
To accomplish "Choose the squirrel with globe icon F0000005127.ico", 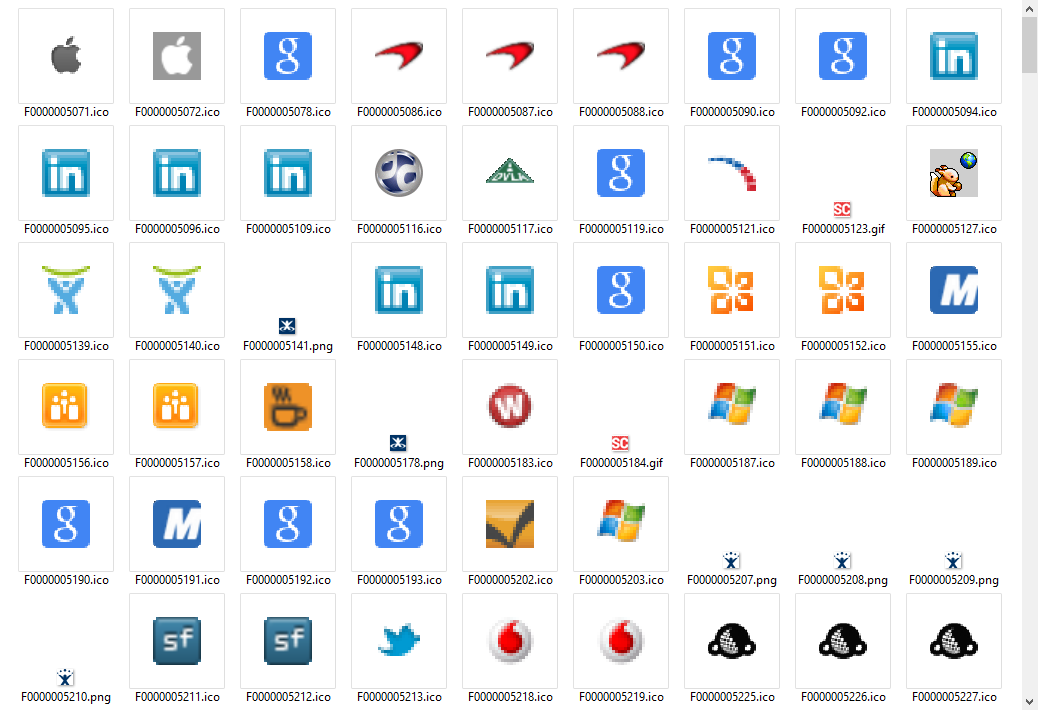I will click(954, 173).
